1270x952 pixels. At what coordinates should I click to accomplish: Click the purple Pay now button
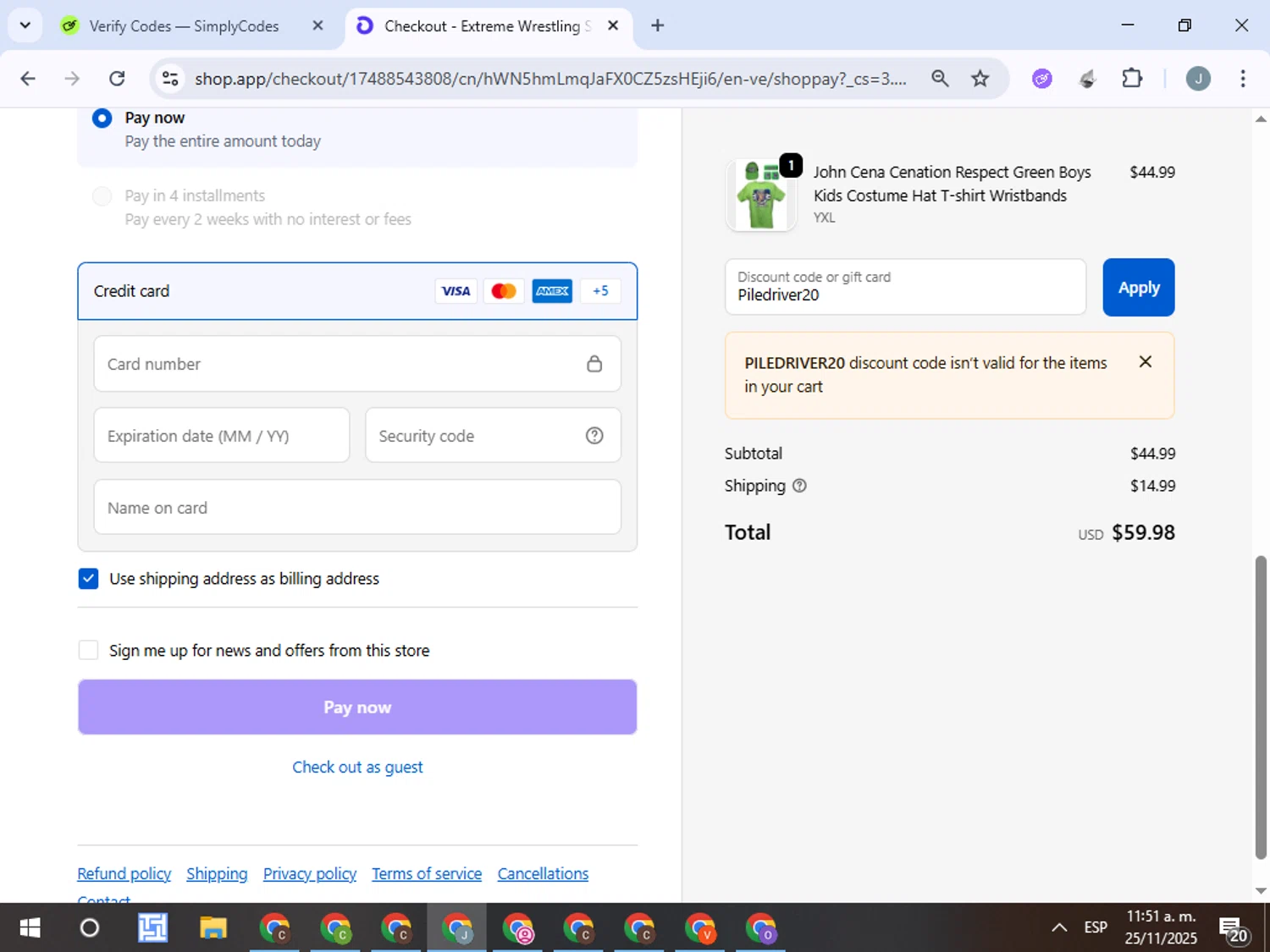point(357,707)
